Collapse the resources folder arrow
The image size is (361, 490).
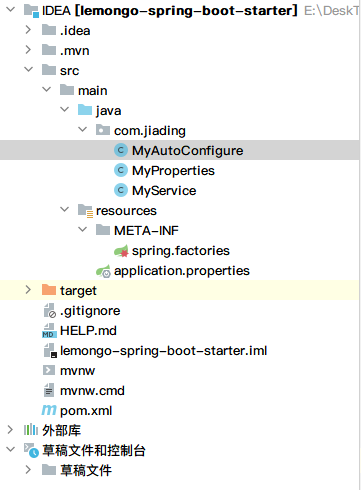(x=65, y=210)
